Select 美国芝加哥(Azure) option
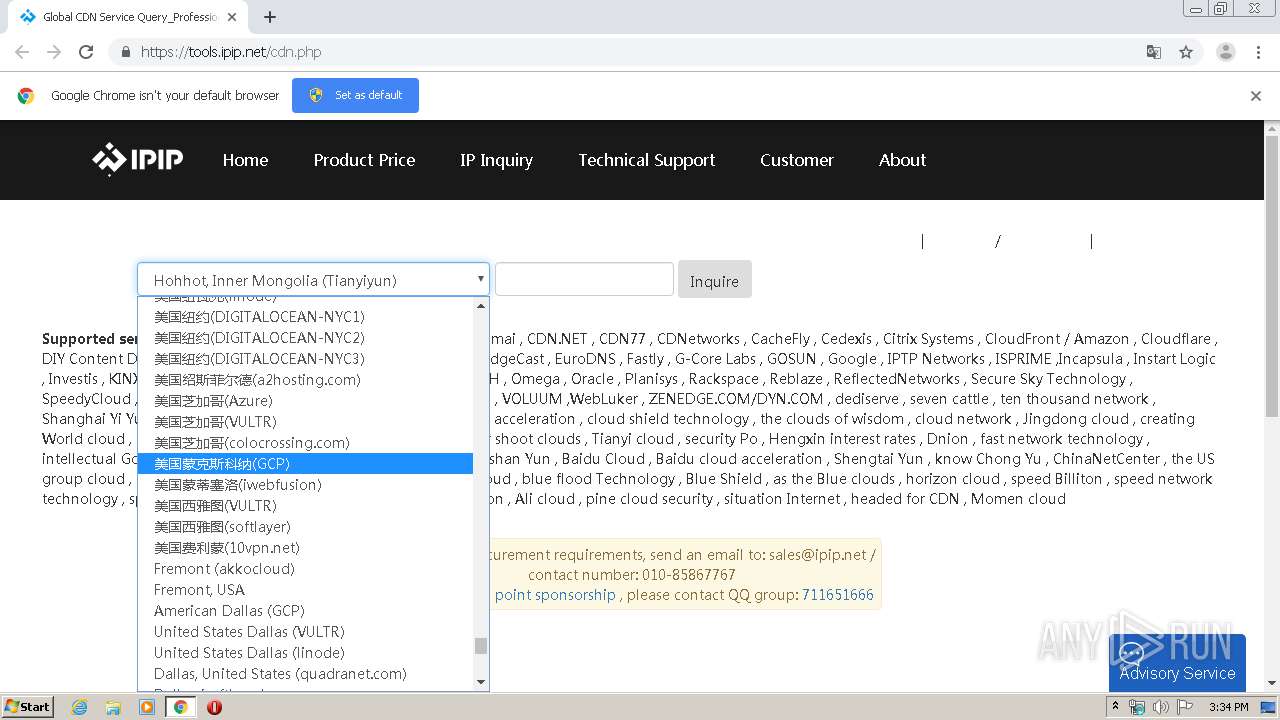 point(305,401)
